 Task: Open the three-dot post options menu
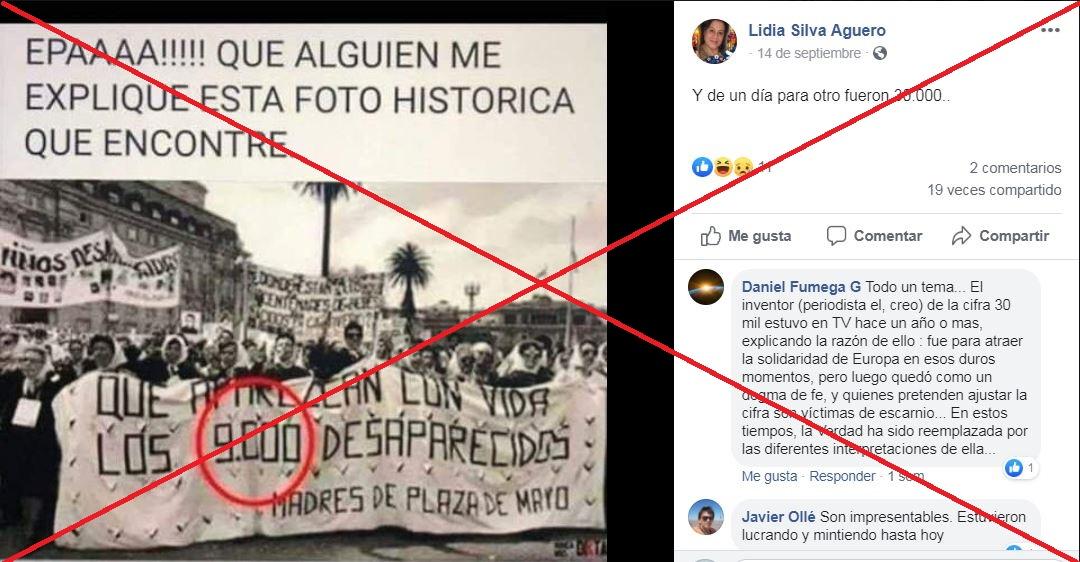(x=1050, y=30)
